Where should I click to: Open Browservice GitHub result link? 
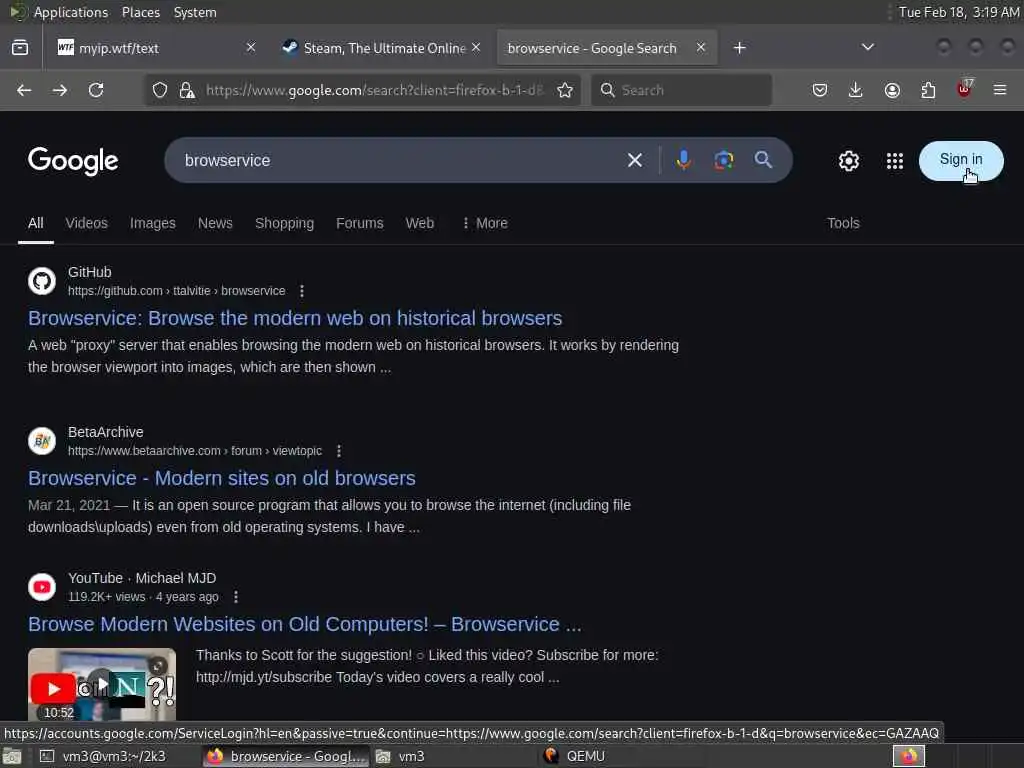click(x=295, y=318)
